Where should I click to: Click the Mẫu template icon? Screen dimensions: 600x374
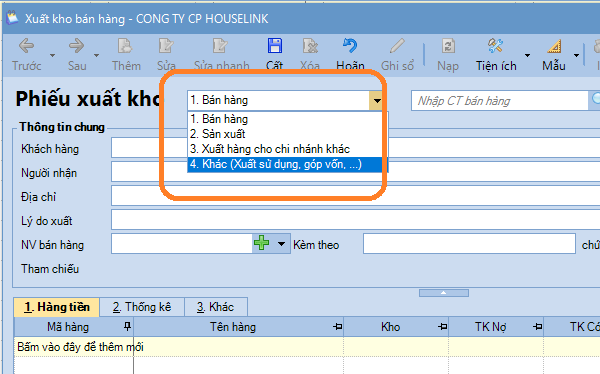pos(554,46)
